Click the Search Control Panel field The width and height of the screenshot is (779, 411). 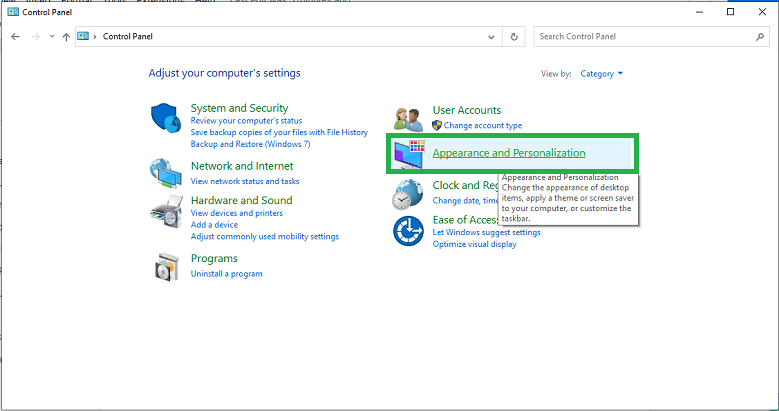point(651,36)
